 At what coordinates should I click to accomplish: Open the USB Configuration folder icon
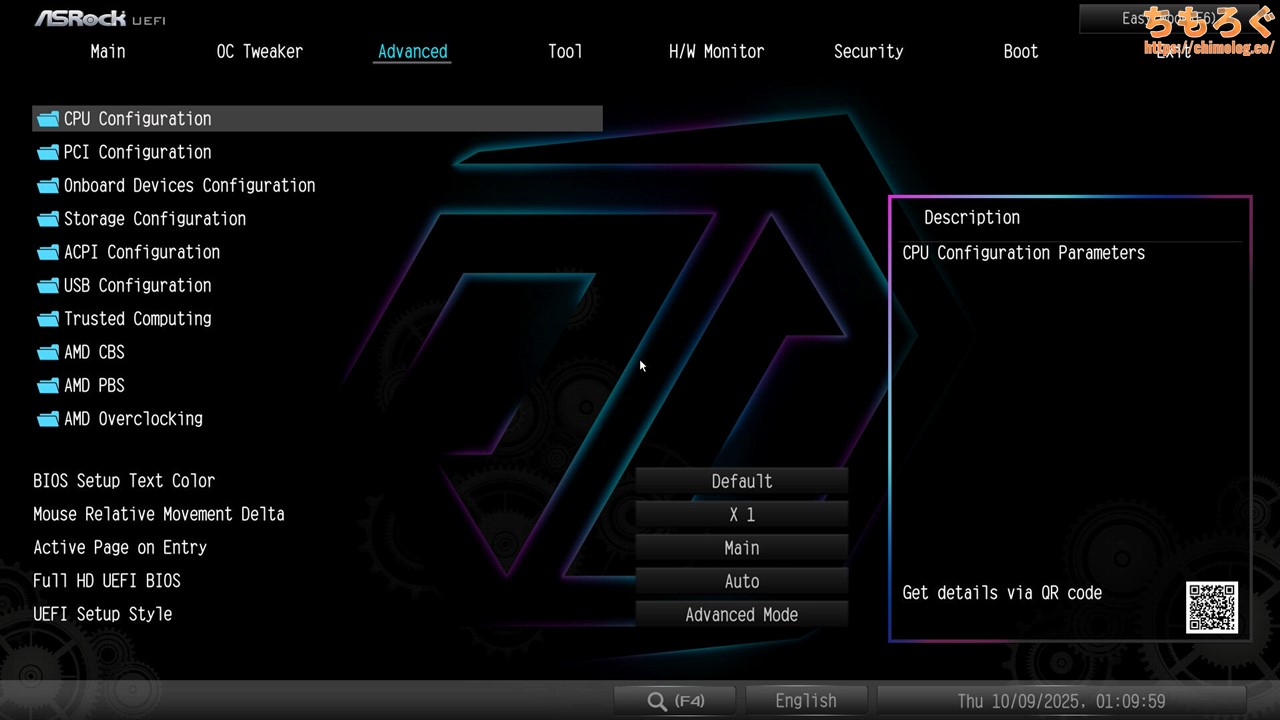click(x=48, y=286)
